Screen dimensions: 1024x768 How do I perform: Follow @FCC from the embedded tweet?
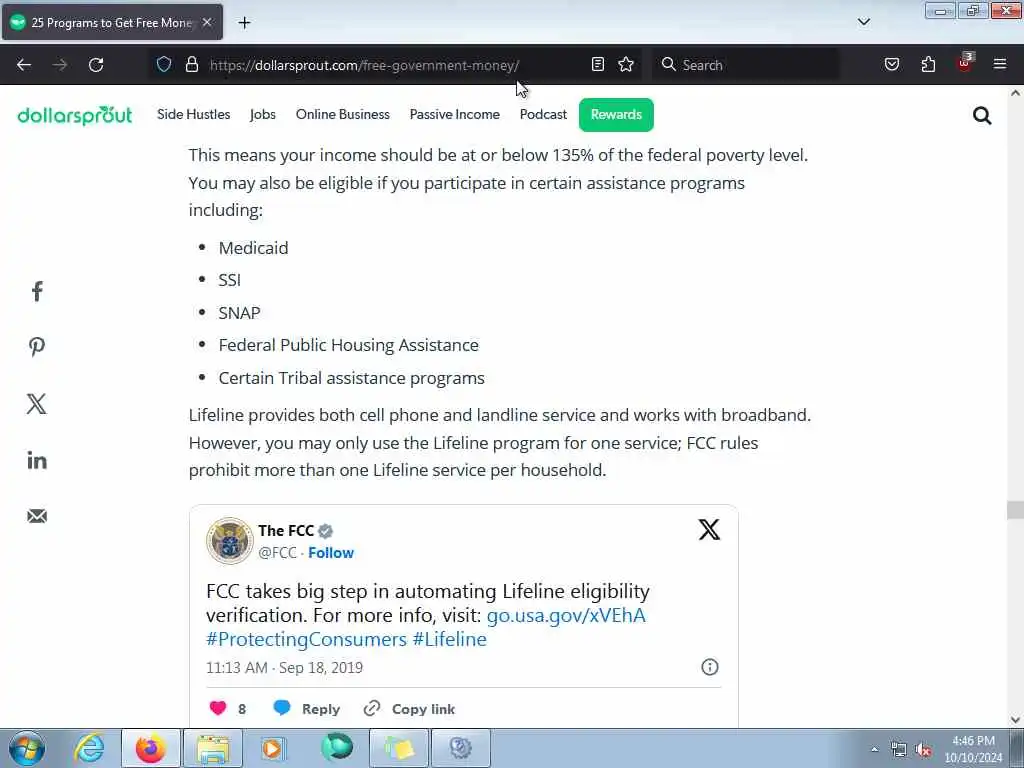click(330, 552)
